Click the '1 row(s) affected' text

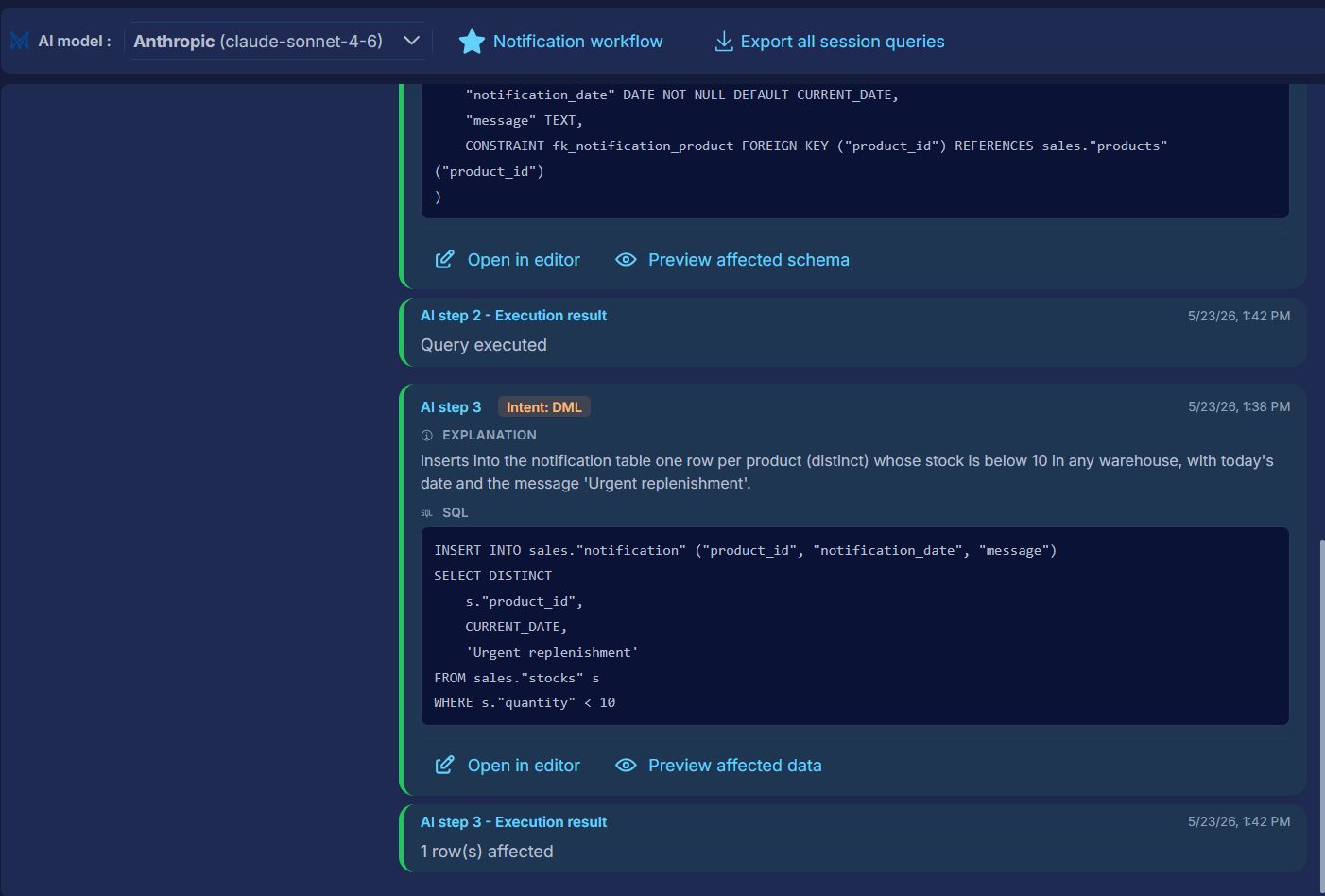point(487,852)
